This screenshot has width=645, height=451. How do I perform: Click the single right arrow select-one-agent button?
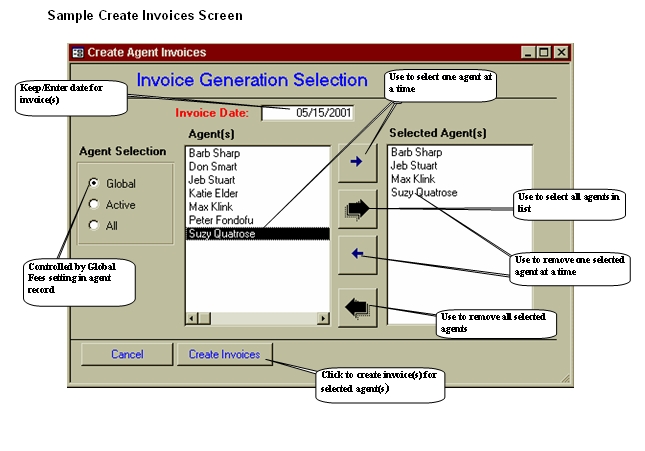coord(357,163)
